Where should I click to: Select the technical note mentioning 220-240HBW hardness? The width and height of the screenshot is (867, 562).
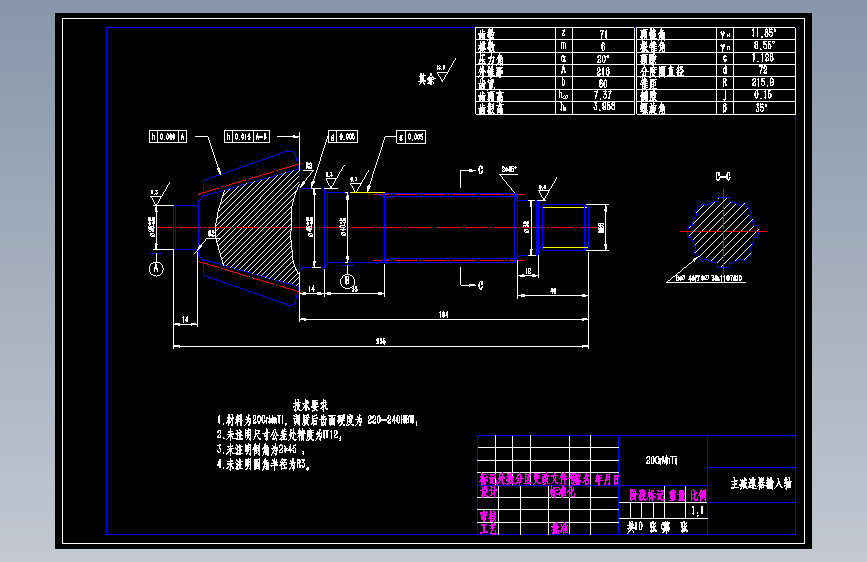317,420
